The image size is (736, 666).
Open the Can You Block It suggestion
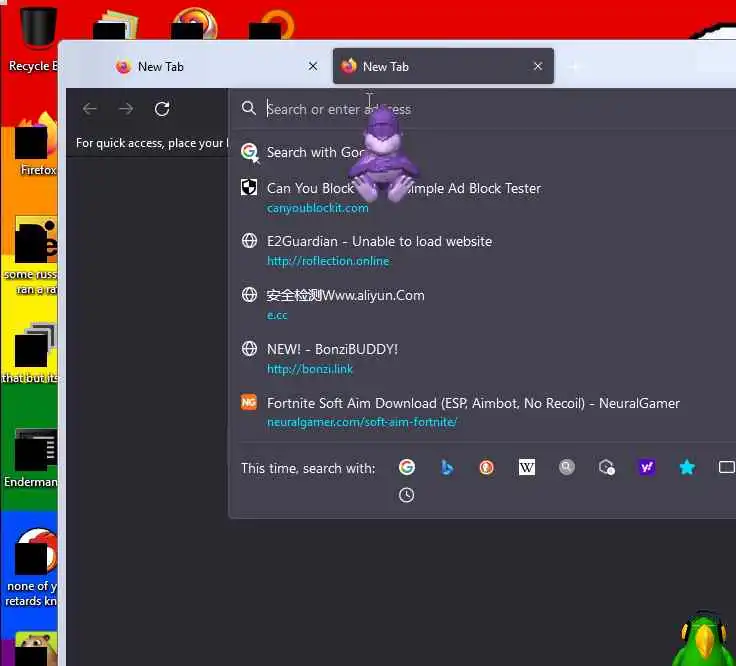tap(483, 198)
